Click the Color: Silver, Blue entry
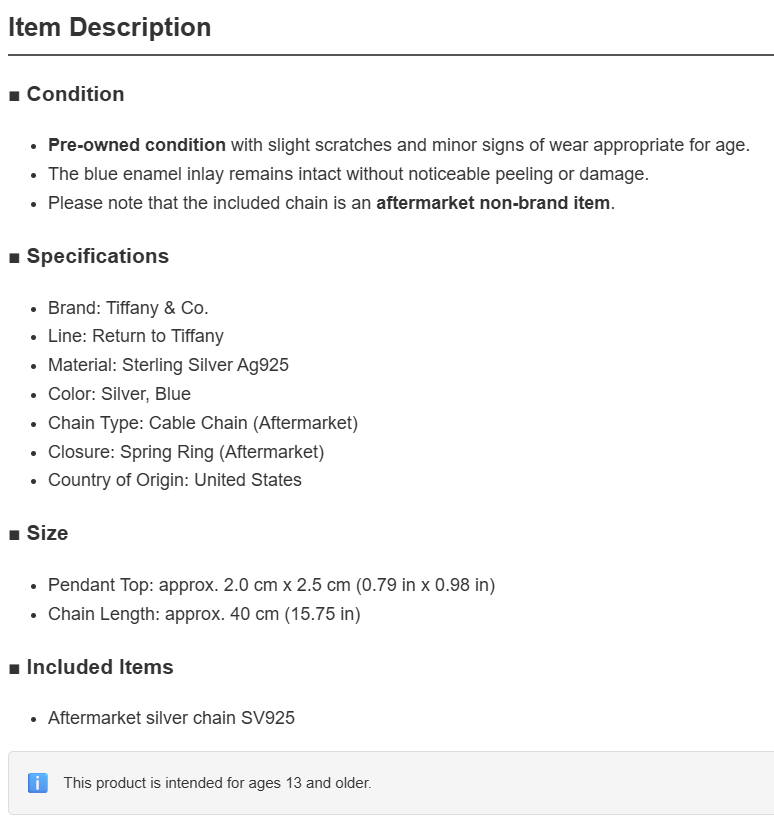774x821 pixels. pyautogui.click(x=119, y=394)
